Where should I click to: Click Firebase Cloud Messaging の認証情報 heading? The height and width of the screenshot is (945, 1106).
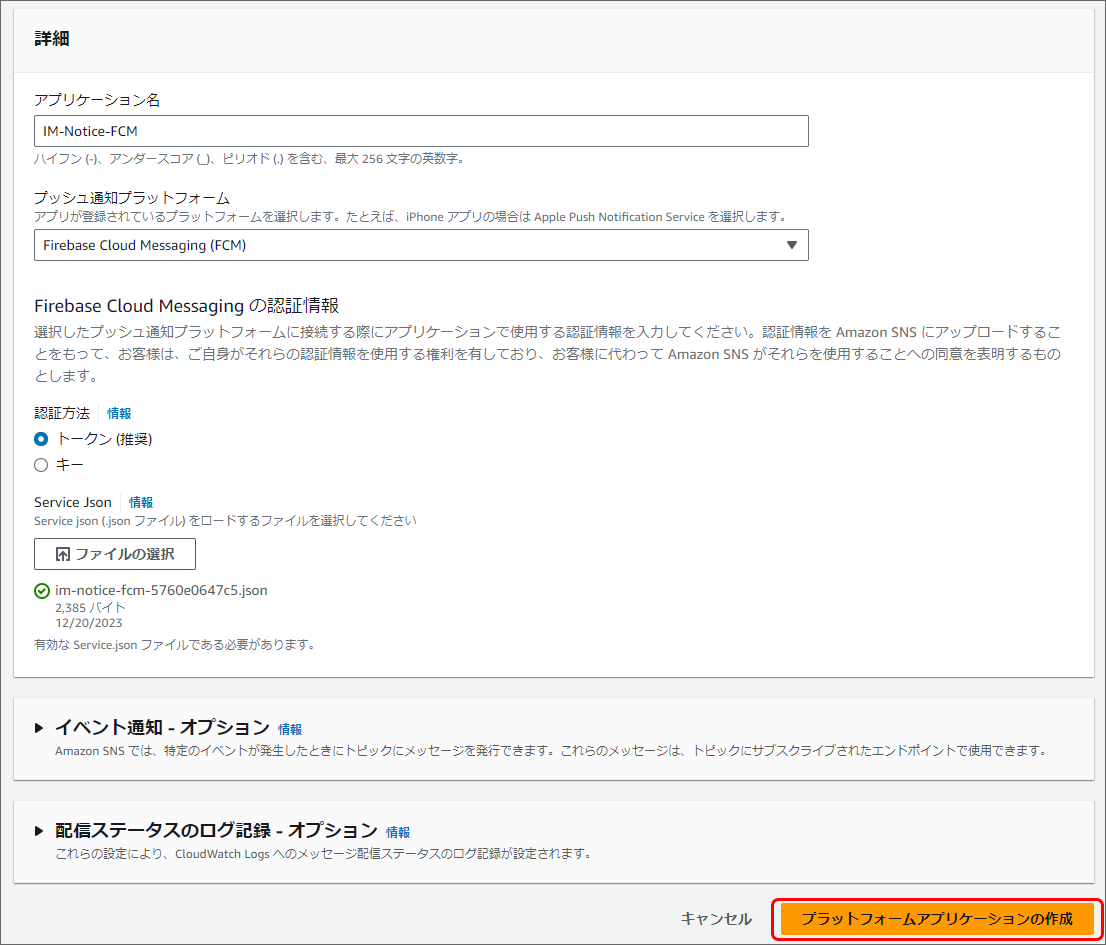click(187, 306)
